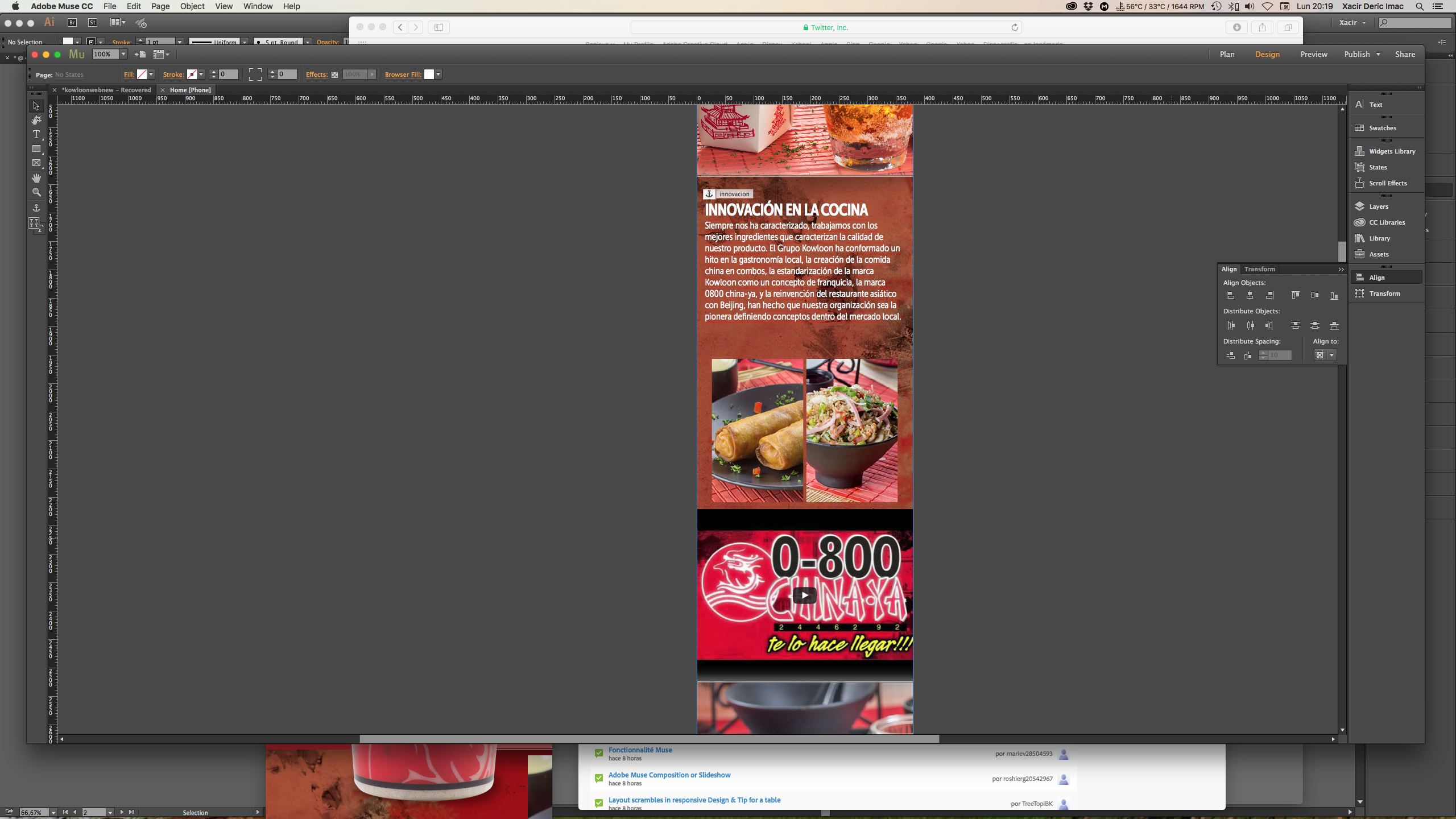Click Distribute left edges icon
The height and width of the screenshot is (819, 1456).
[x=1231, y=325]
